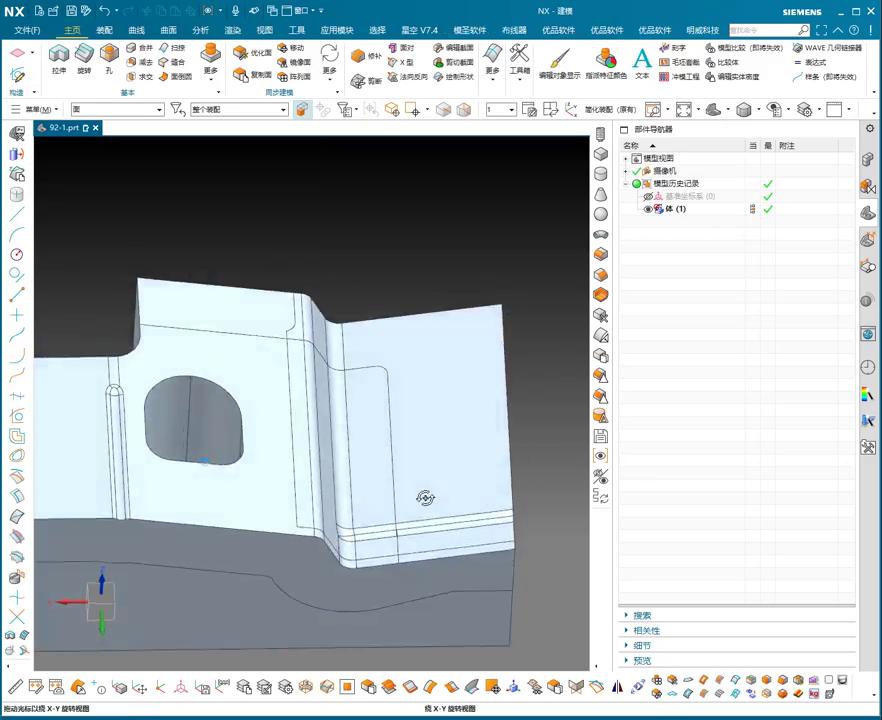Screen dimensions: 882x720
Task: Open the 文件(F) menu
Action: tap(28, 30)
